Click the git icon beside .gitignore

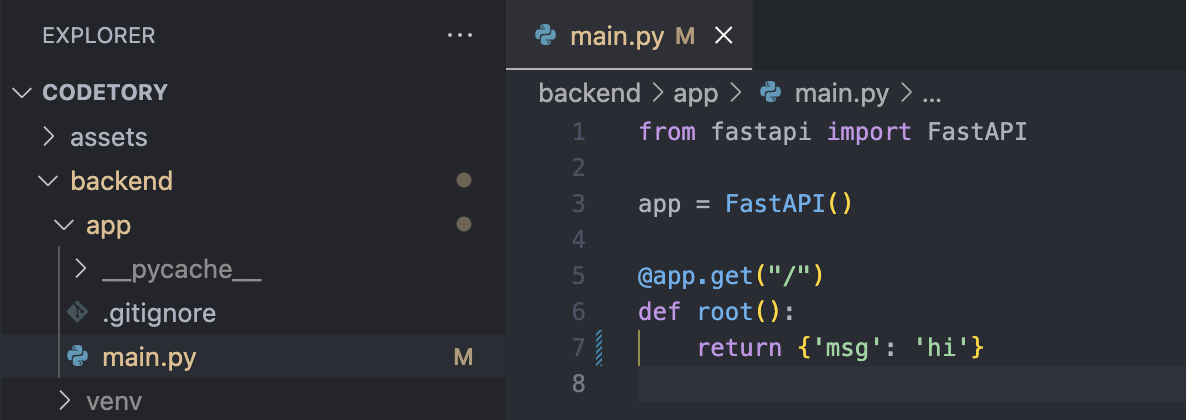pos(78,313)
